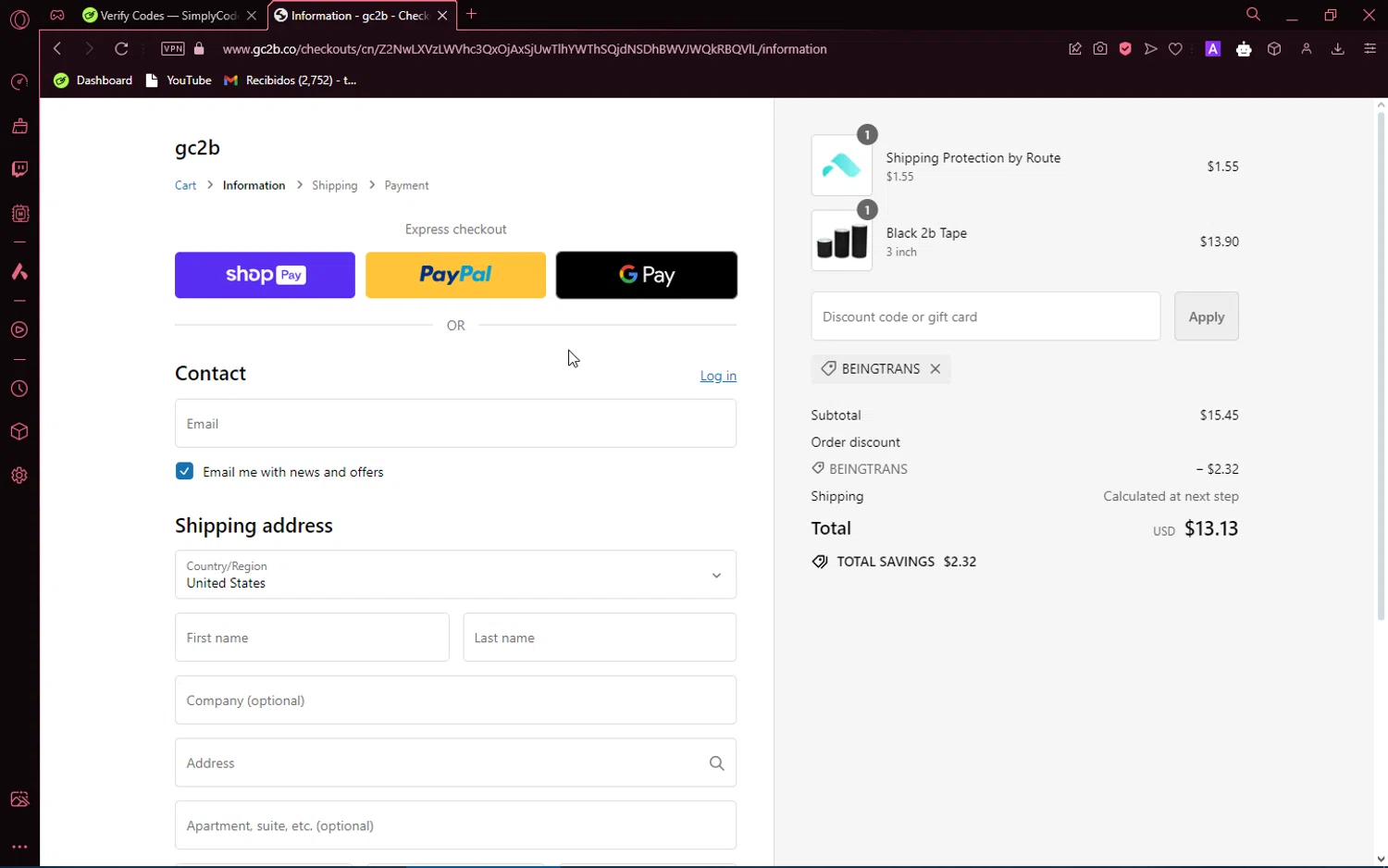Pay with Google Pay button
The image size is (1388, 868).
pos(647,275)
